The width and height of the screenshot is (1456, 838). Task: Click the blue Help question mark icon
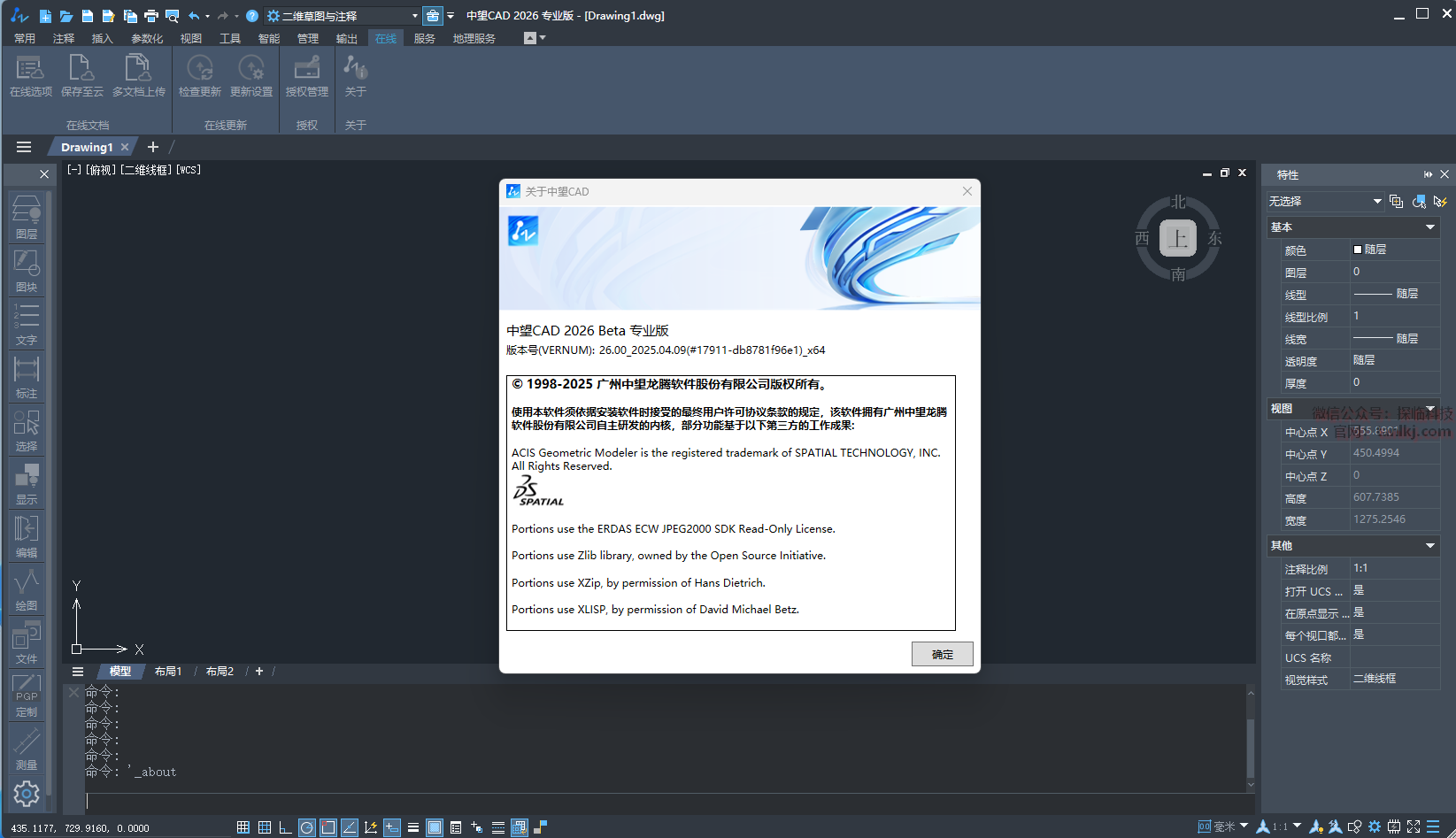tap(252, 16)
